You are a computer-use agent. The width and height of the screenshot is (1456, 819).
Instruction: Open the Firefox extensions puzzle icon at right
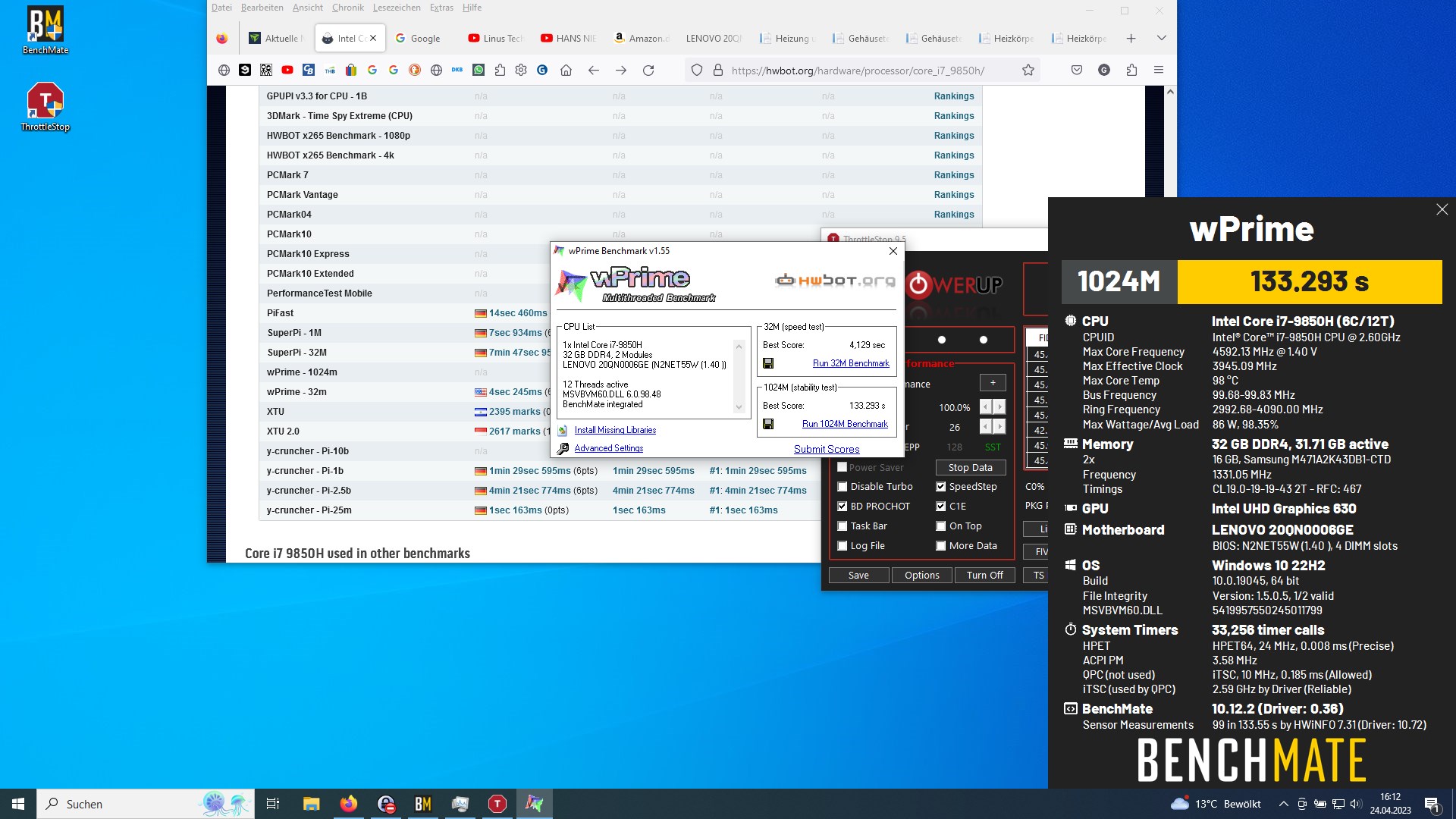pyautogui.click(x=1131, y=70)
